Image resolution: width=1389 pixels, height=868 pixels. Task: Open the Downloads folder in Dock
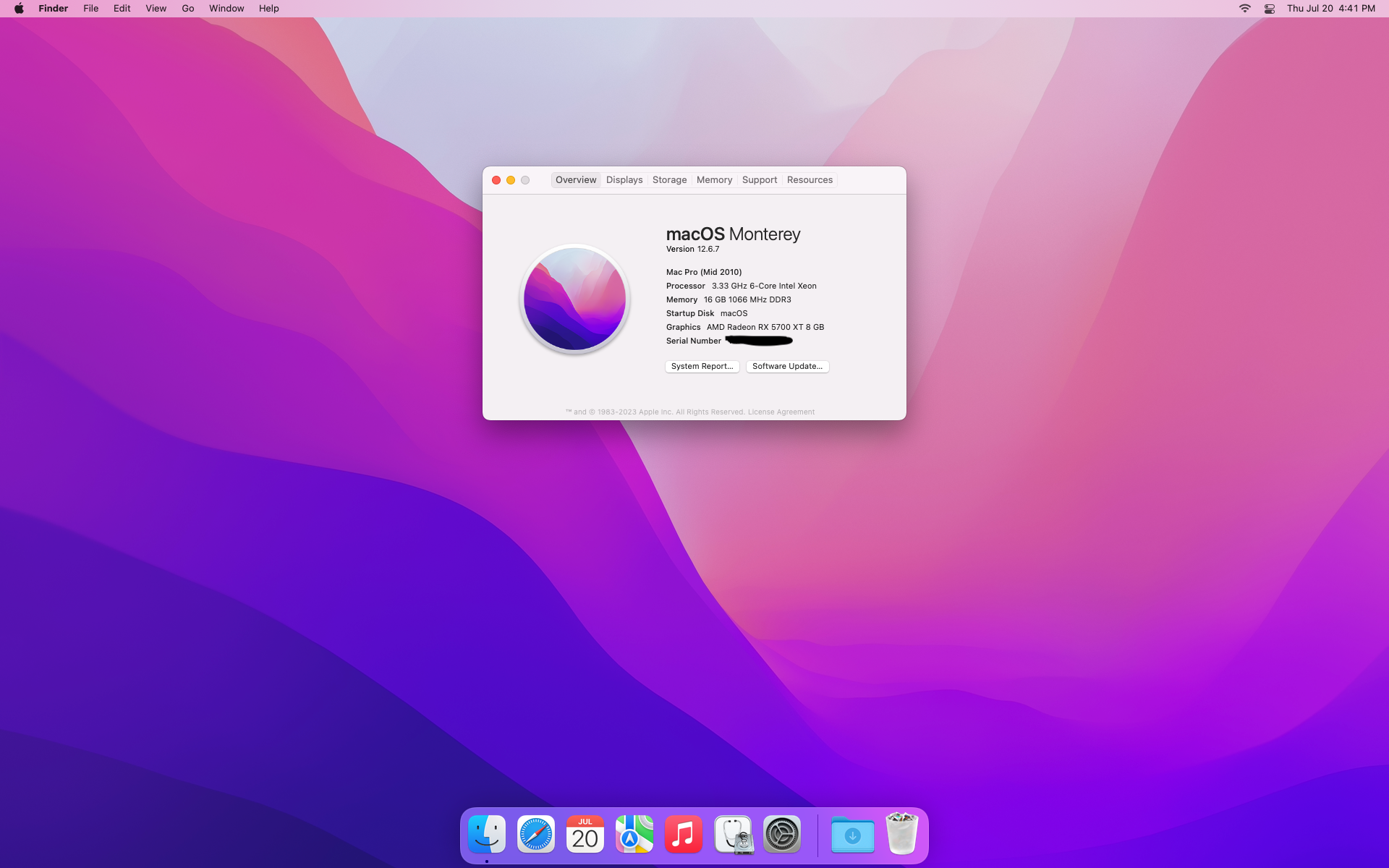852,835
